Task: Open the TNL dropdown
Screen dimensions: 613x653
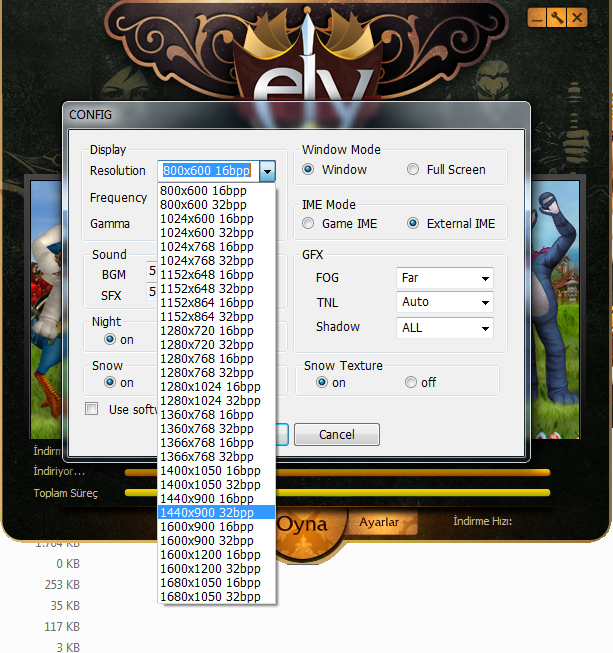Action: (x=445, y=302)
